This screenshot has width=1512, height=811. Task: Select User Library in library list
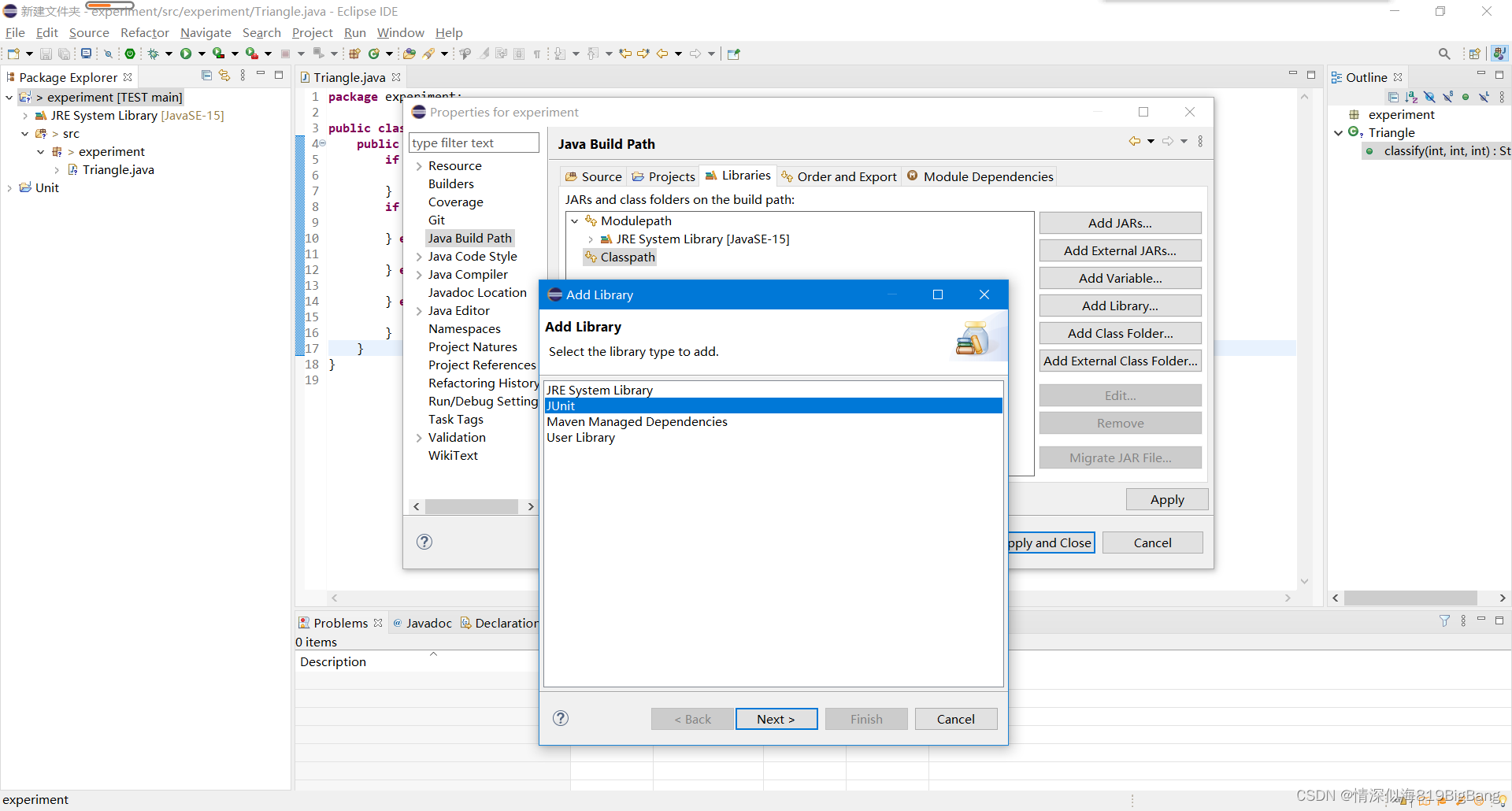[773, 437]
